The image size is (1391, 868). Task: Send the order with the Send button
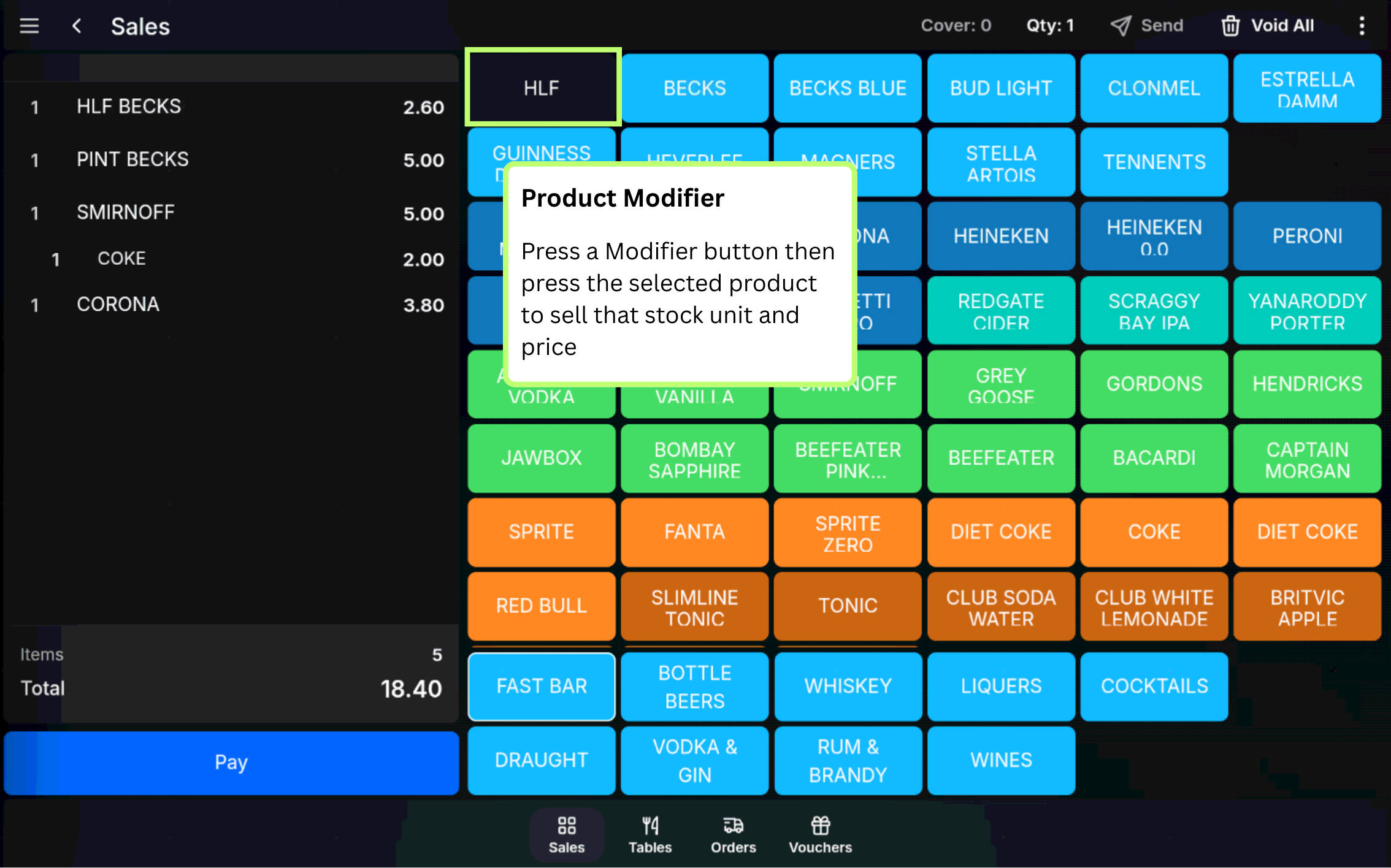point(1146,26)
